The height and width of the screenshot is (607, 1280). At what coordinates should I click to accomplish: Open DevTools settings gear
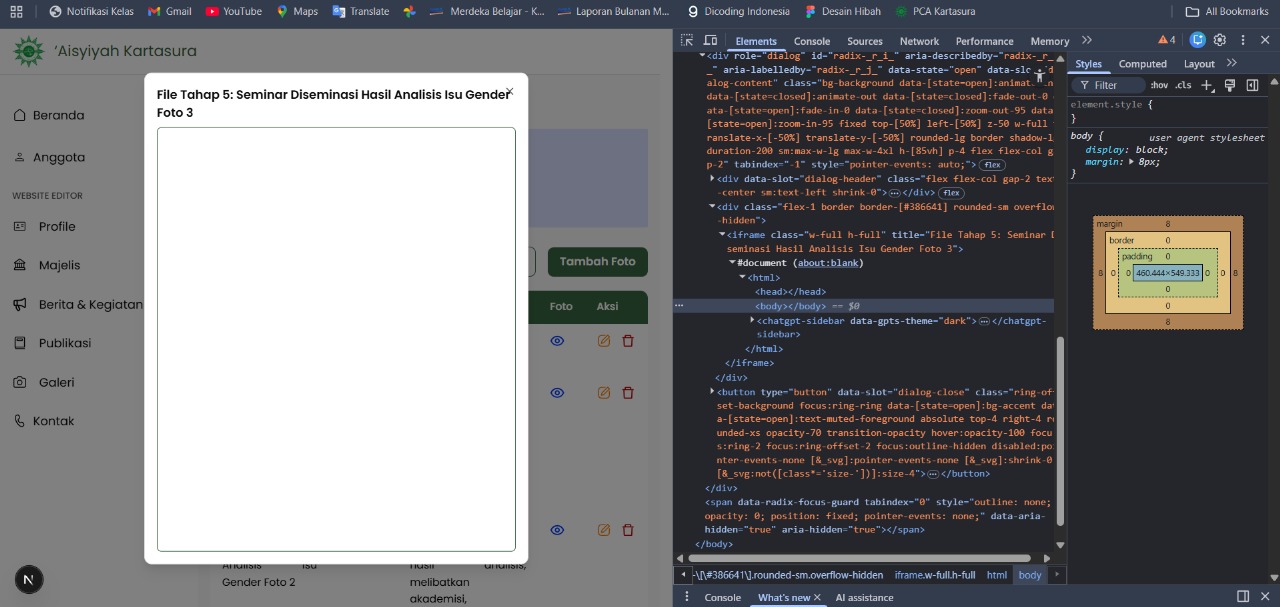pos(1220,40)
